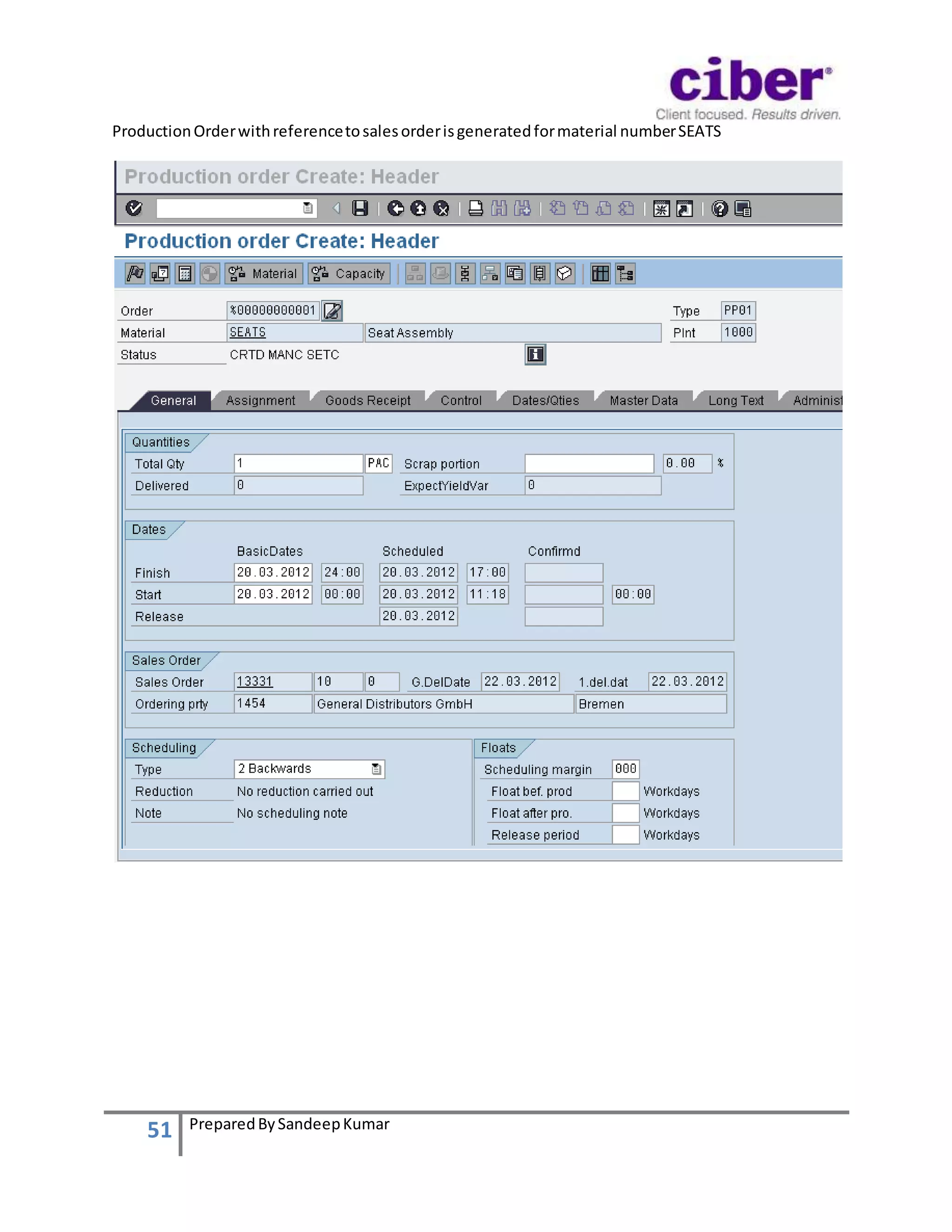Click the operation overview icon
This screenshot has height=1232, width=952.
(x=465, y=273)
